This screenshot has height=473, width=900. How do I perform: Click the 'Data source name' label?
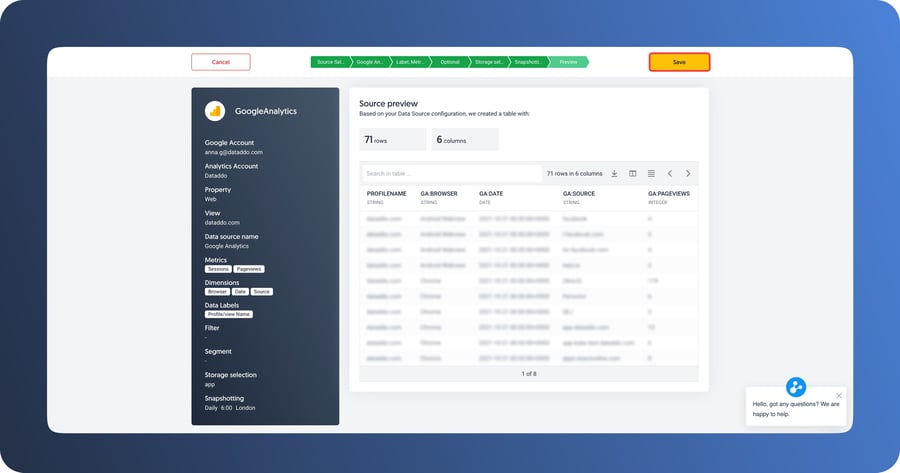pyautogui.click(x=231, y=236)
